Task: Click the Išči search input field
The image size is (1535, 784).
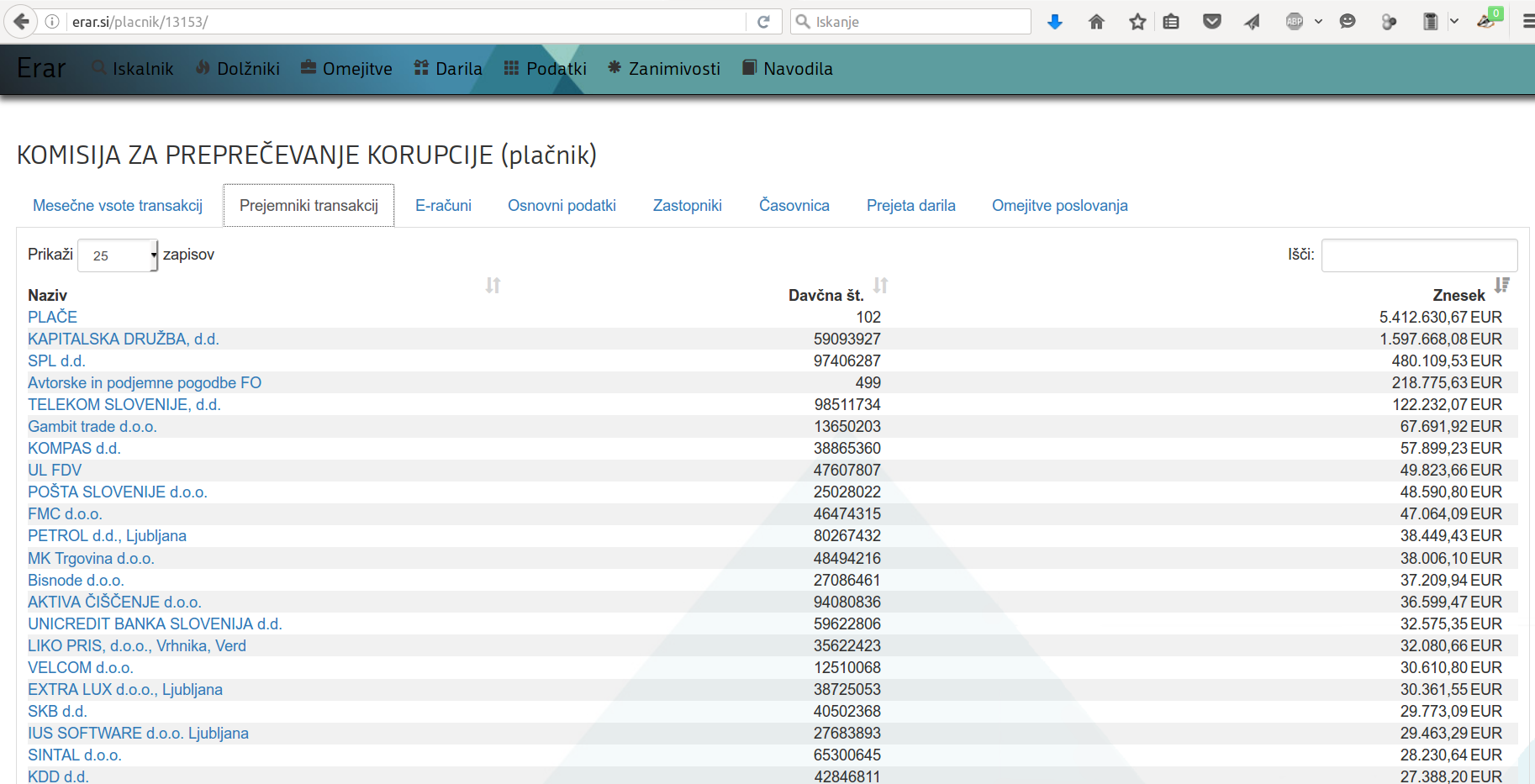Action: (1419, 255)
